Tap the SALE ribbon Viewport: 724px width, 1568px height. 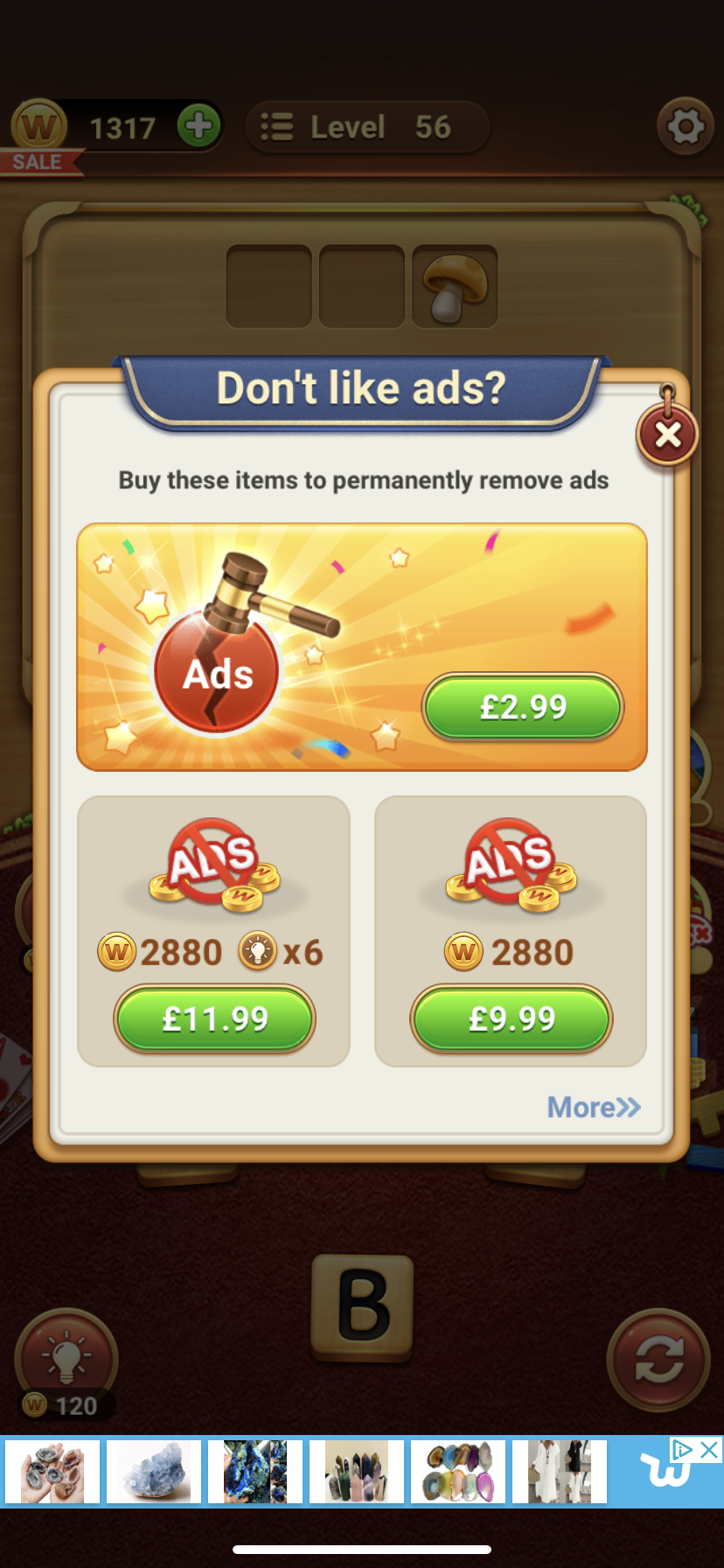(x=38, y=163)
